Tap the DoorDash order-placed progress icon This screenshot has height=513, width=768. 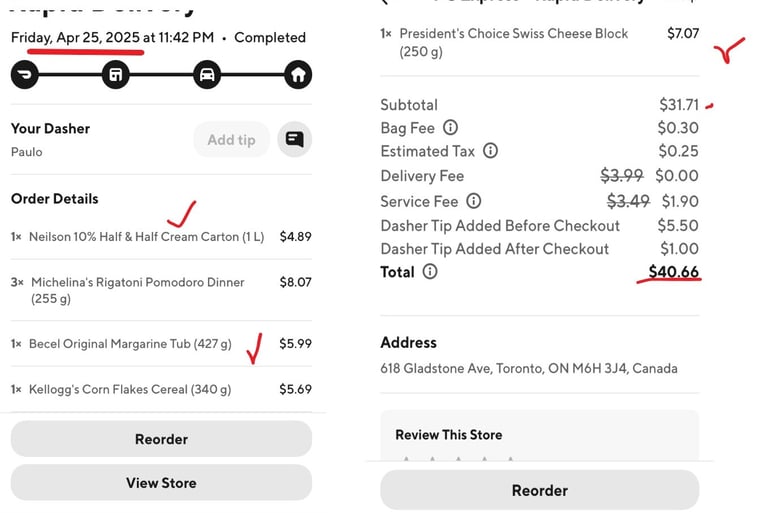point(24,75)
